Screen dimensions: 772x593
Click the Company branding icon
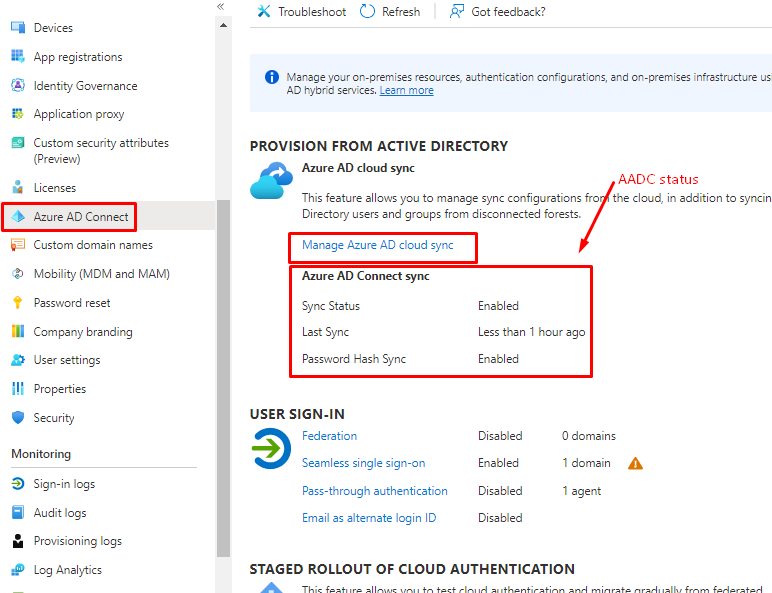tap(17, 332)
